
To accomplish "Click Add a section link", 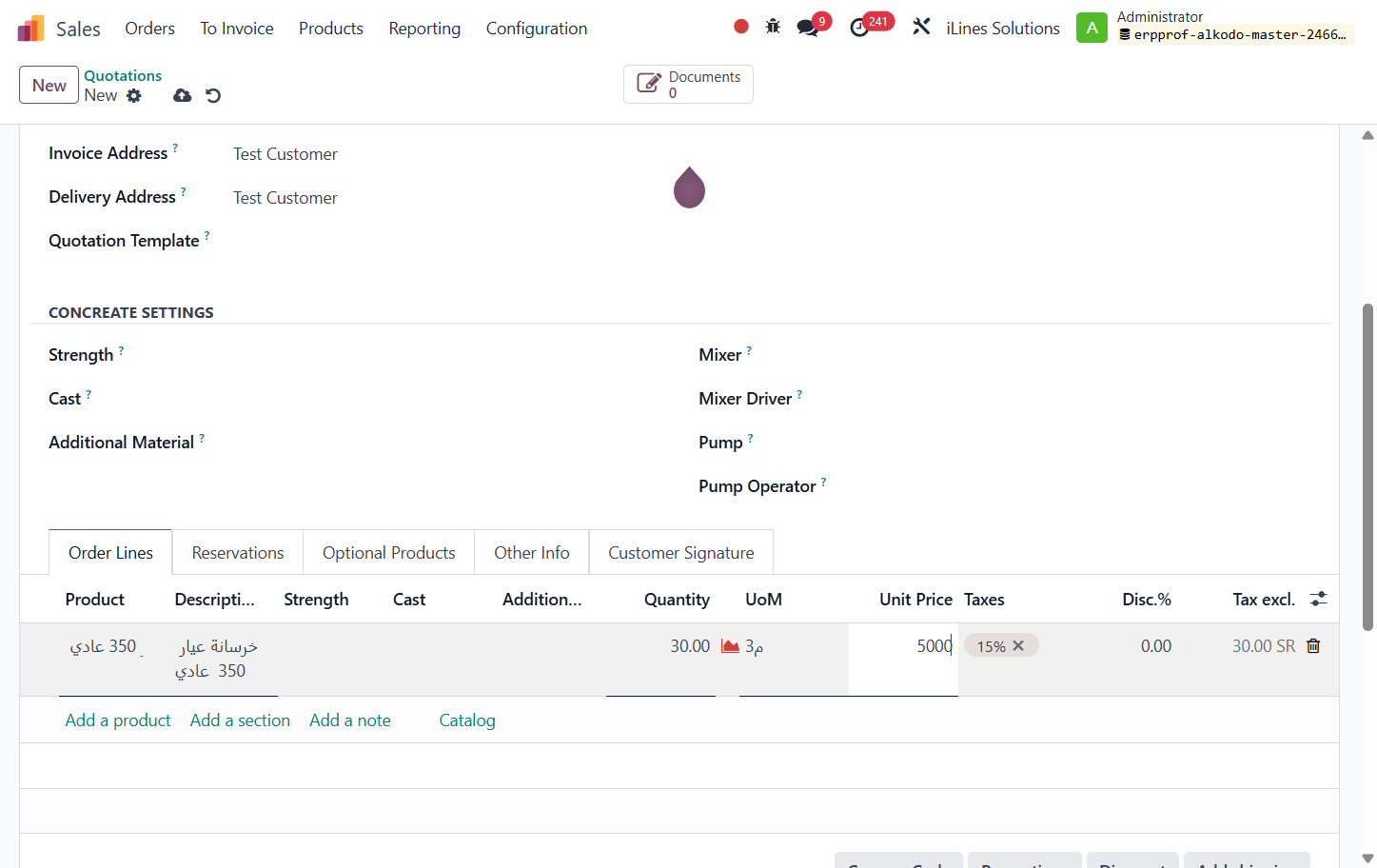I will 240,720.
